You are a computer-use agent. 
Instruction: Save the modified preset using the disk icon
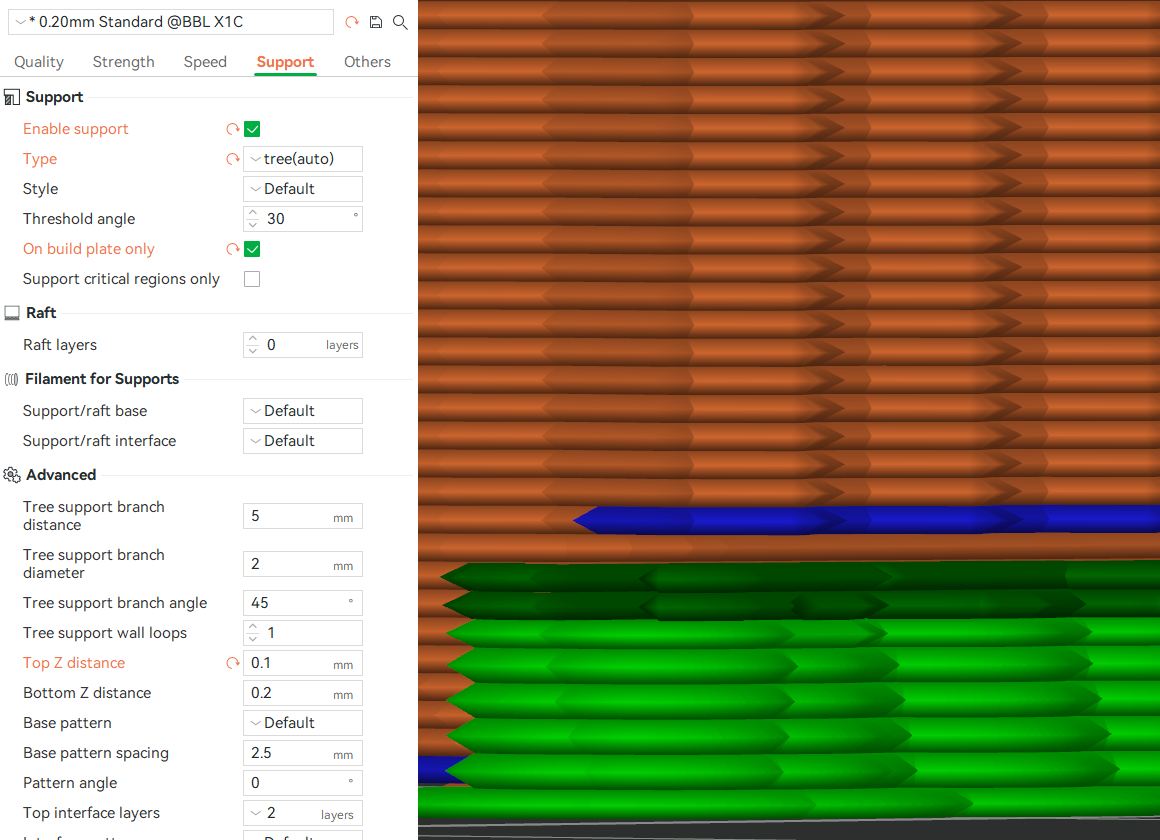(376, 21)
